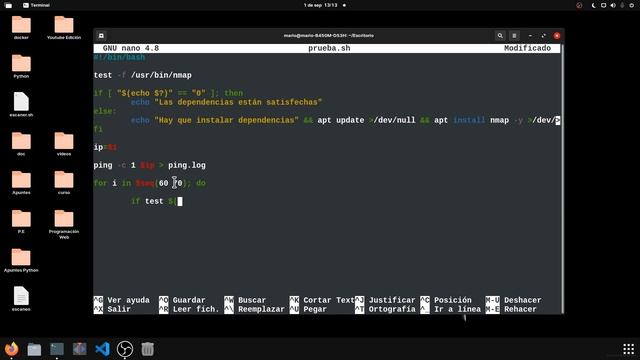Click the volume speaker tray icon
Image resolution: width=640 pixels, height=360 pixels.
point(613,5)
